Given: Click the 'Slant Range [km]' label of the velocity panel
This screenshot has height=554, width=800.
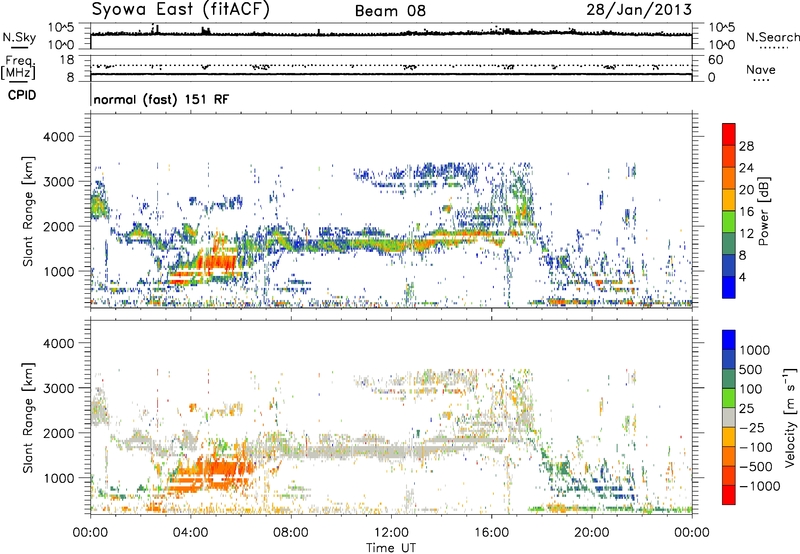Looking at the screenshot, I should (x=28, y=417).
